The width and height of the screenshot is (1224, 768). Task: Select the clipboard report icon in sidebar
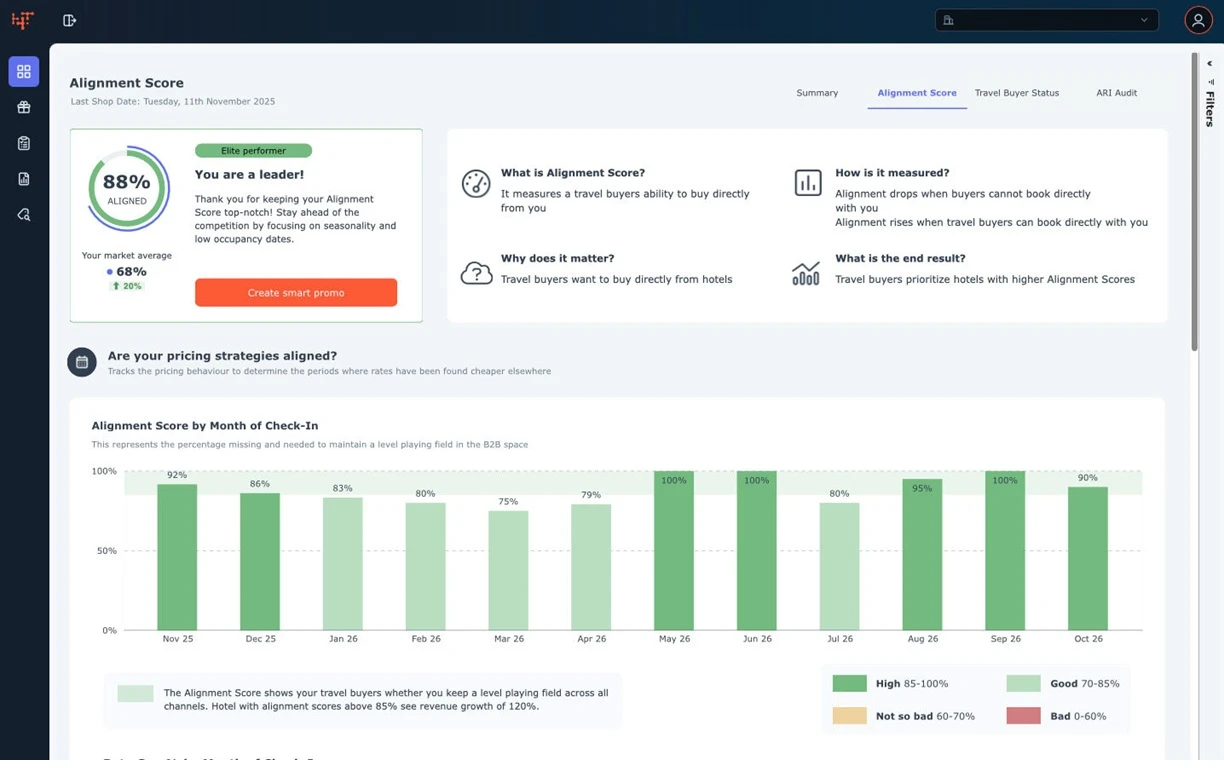click(x=23, y=143)
